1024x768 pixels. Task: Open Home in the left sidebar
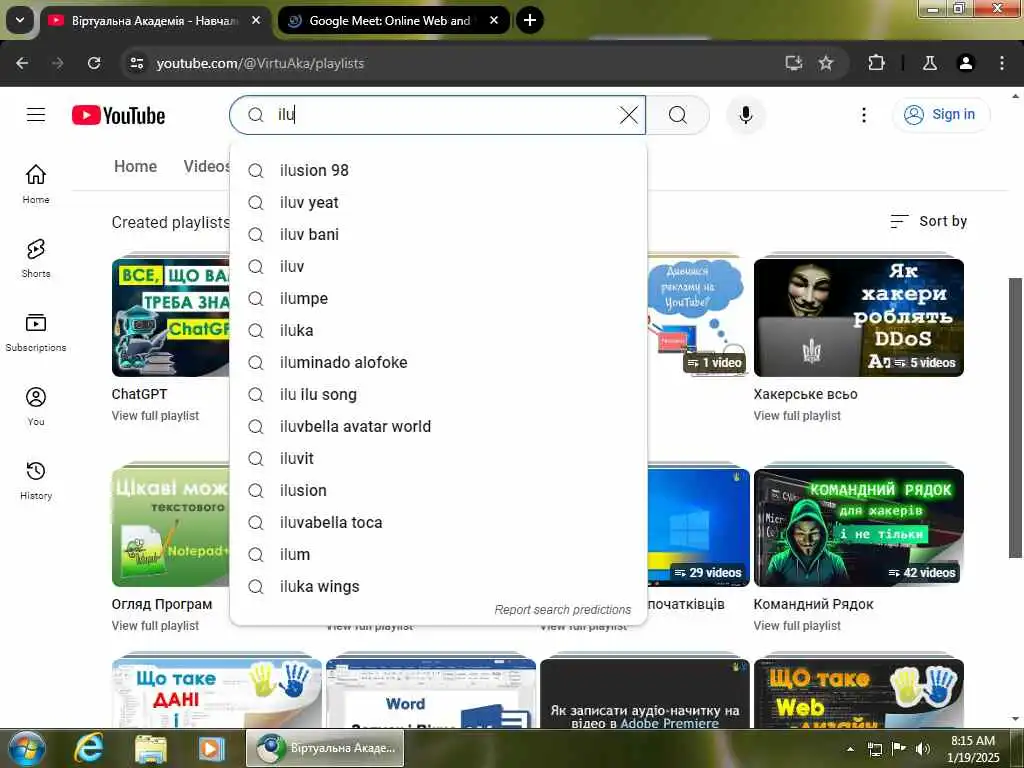click(x=36, y=184)
